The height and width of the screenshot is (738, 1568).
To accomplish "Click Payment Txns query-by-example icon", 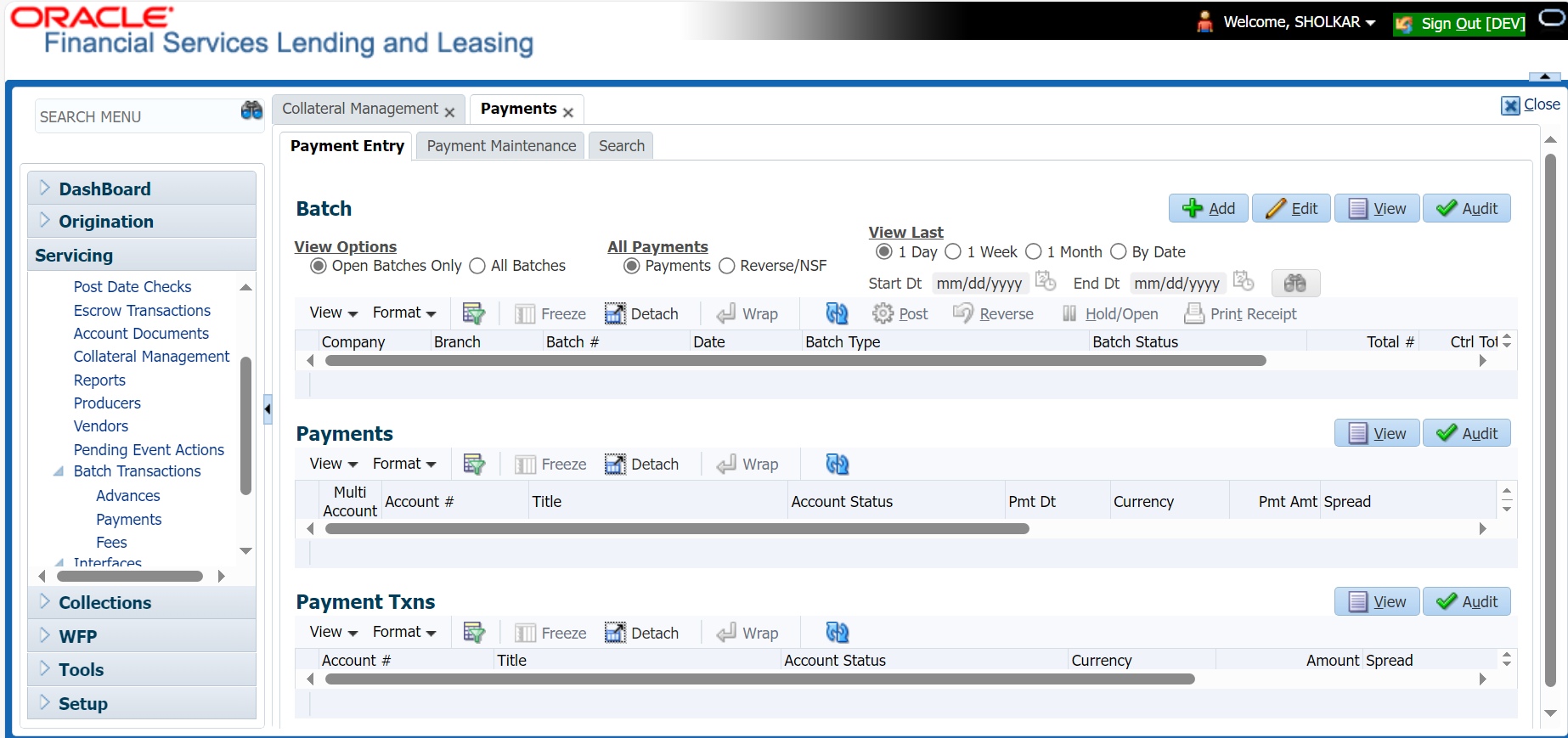I will (x=473, y=633).
